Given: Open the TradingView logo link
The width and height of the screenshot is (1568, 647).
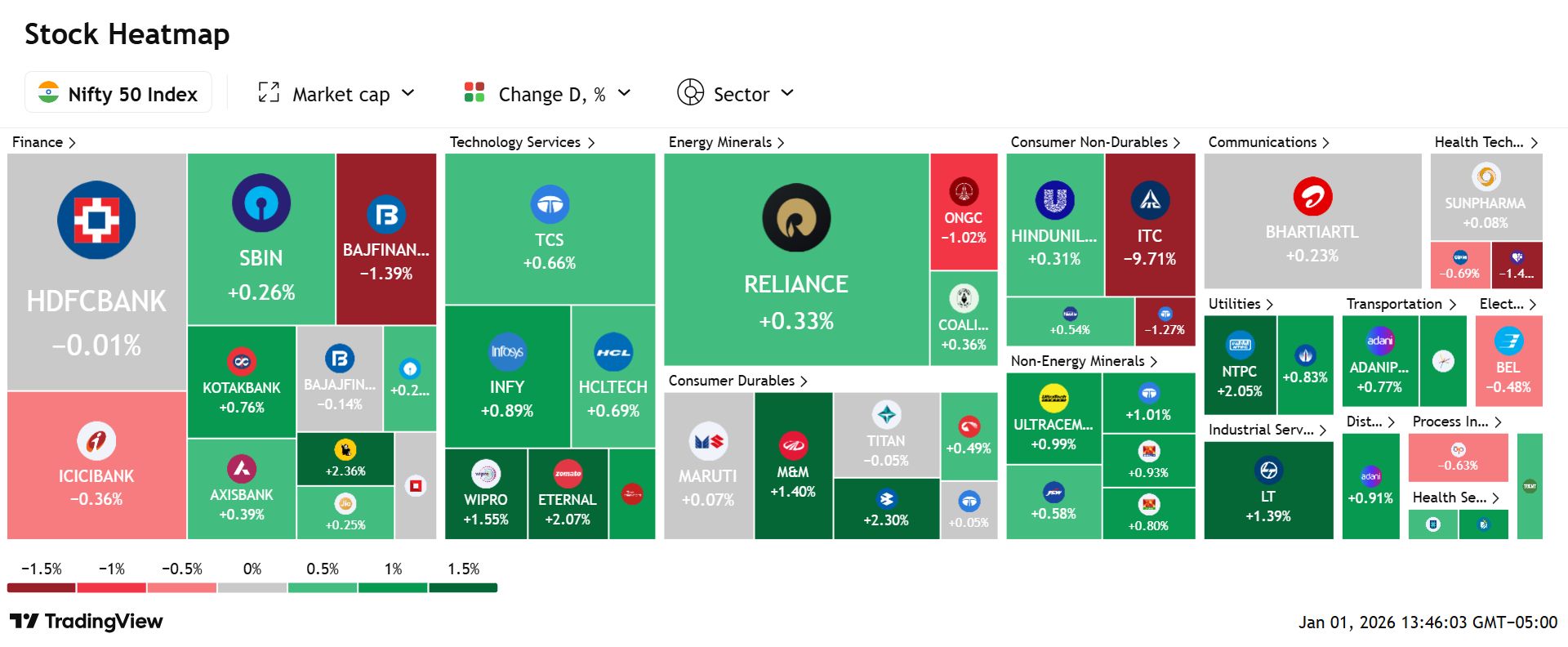Looking at the screenshot, I should pyautogui.click(x=87, y=622).
